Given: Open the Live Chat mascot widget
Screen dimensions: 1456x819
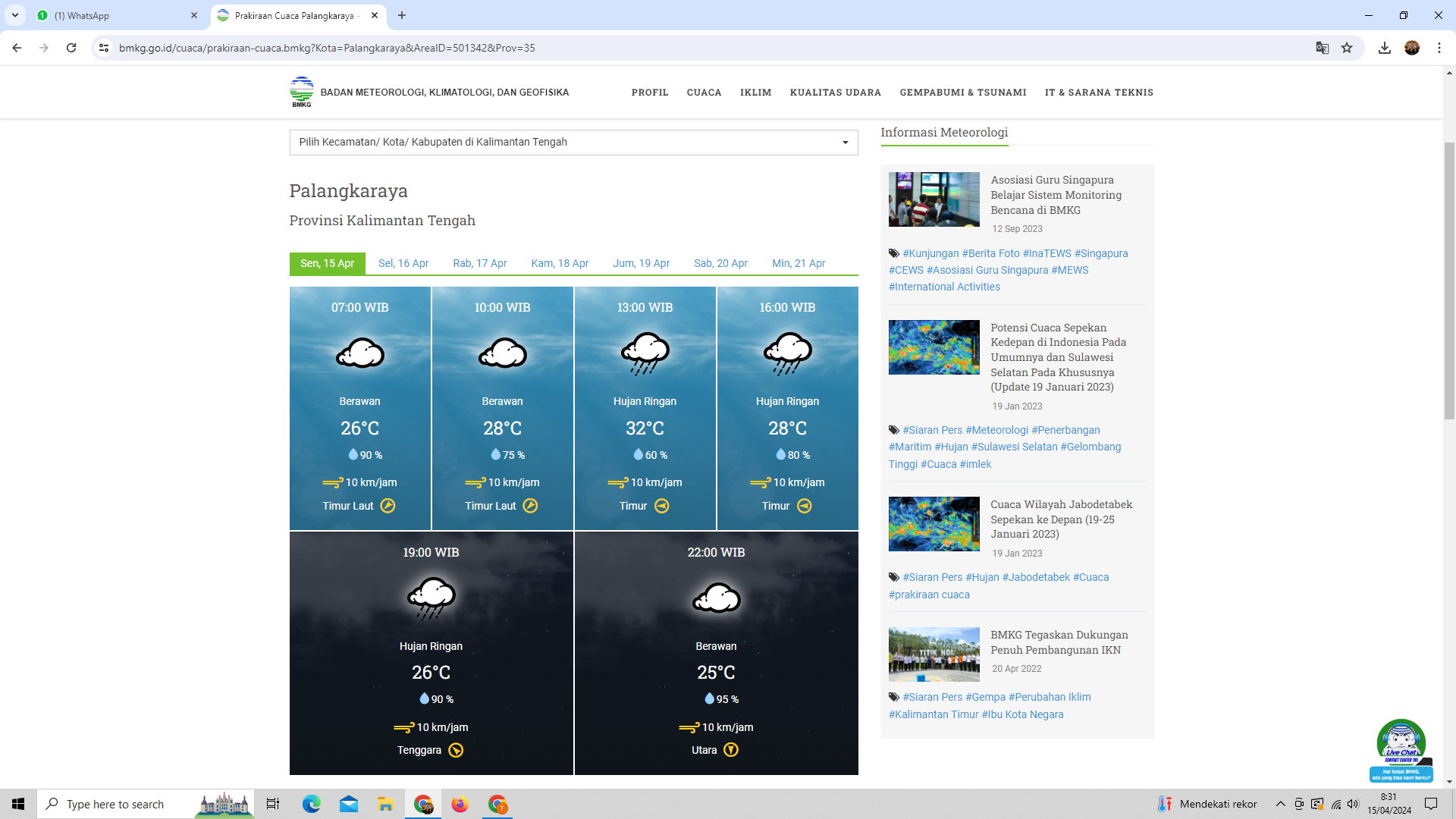Looking at the screenshot, I should (x=1401, y=750).
